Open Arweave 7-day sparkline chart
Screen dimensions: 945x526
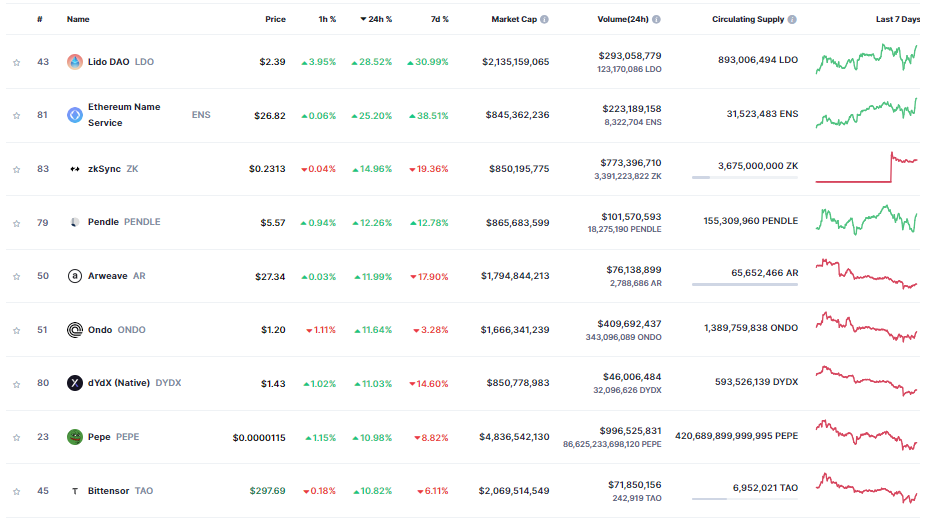pyautogui.click(x=867, y=274)
